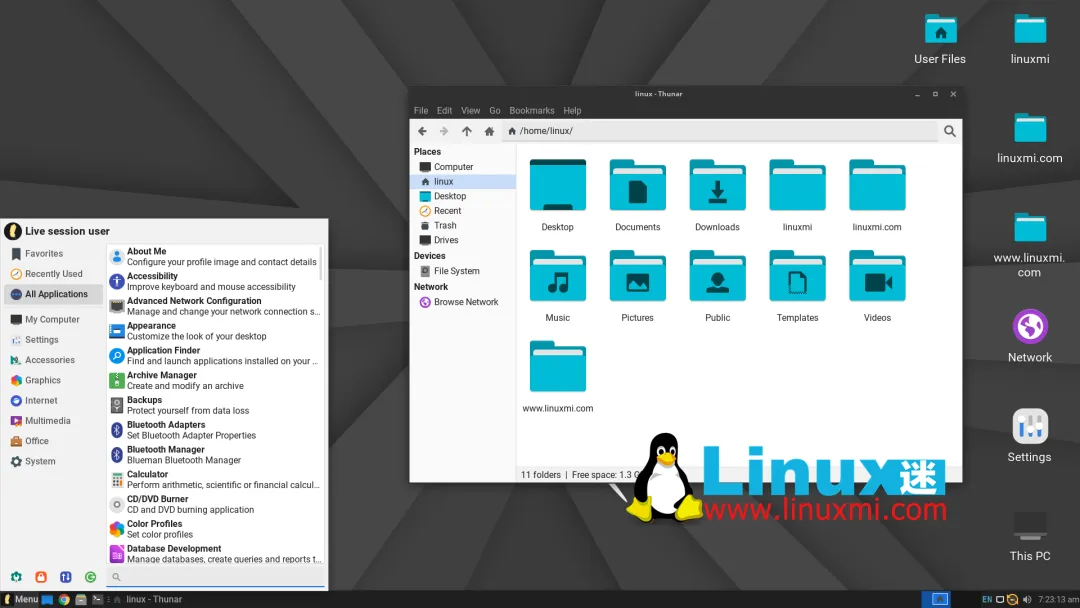Launch Archive Manager from application list

[x=215, y=380]
